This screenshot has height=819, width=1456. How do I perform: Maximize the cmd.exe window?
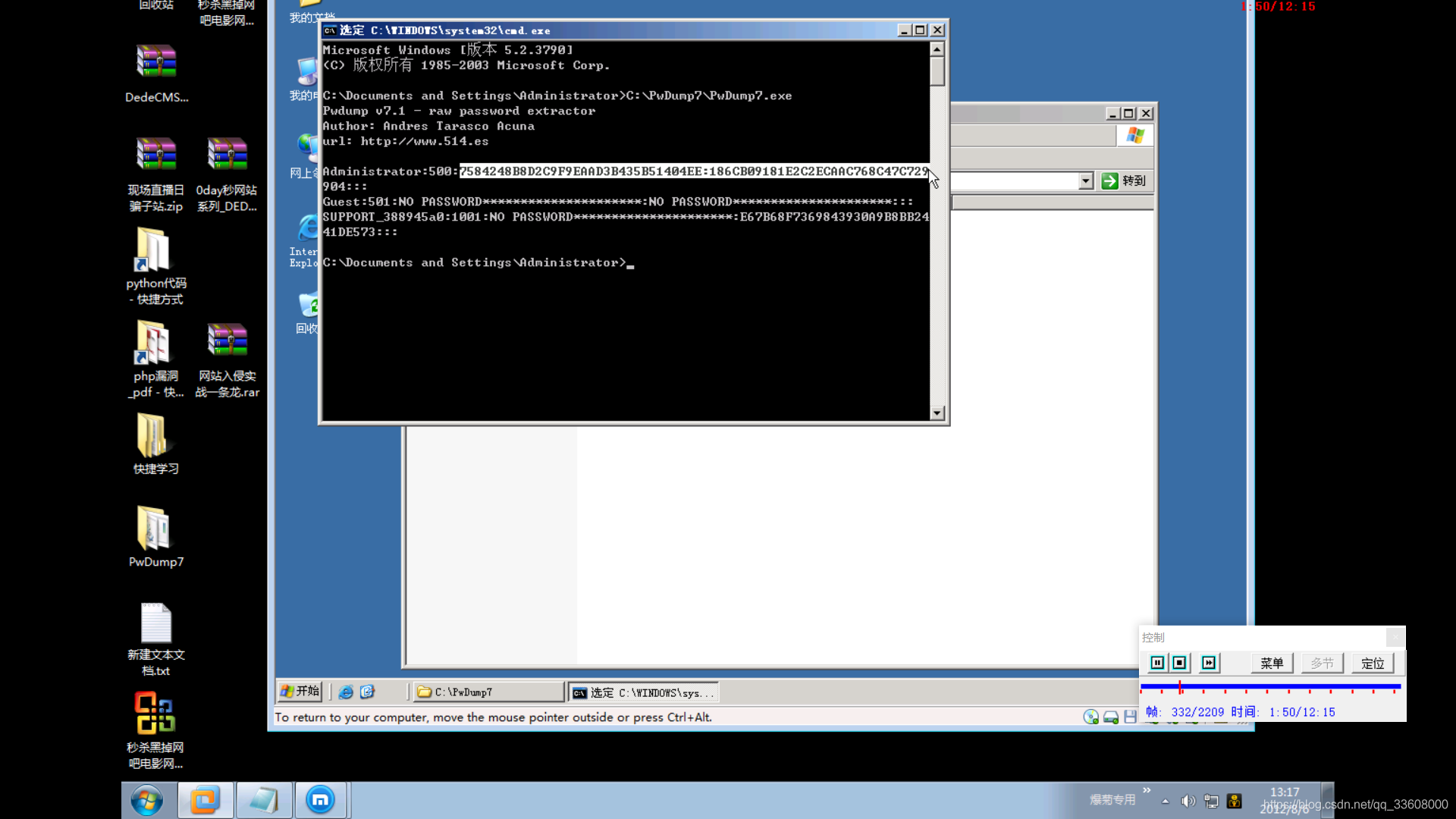tap(921, 30)
